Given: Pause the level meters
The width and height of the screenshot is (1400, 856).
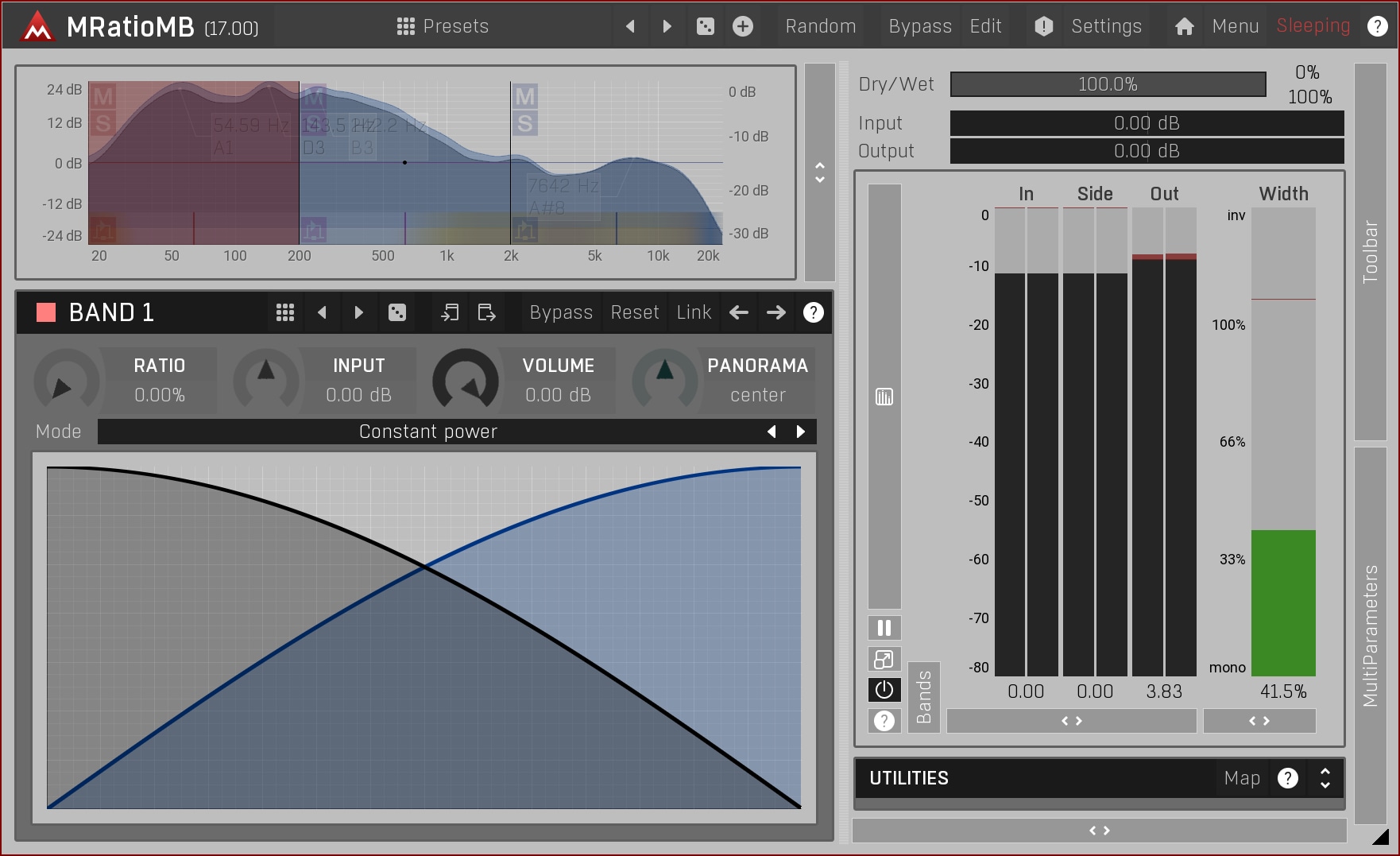Looking at the screenshot, I should coord(884,628).
